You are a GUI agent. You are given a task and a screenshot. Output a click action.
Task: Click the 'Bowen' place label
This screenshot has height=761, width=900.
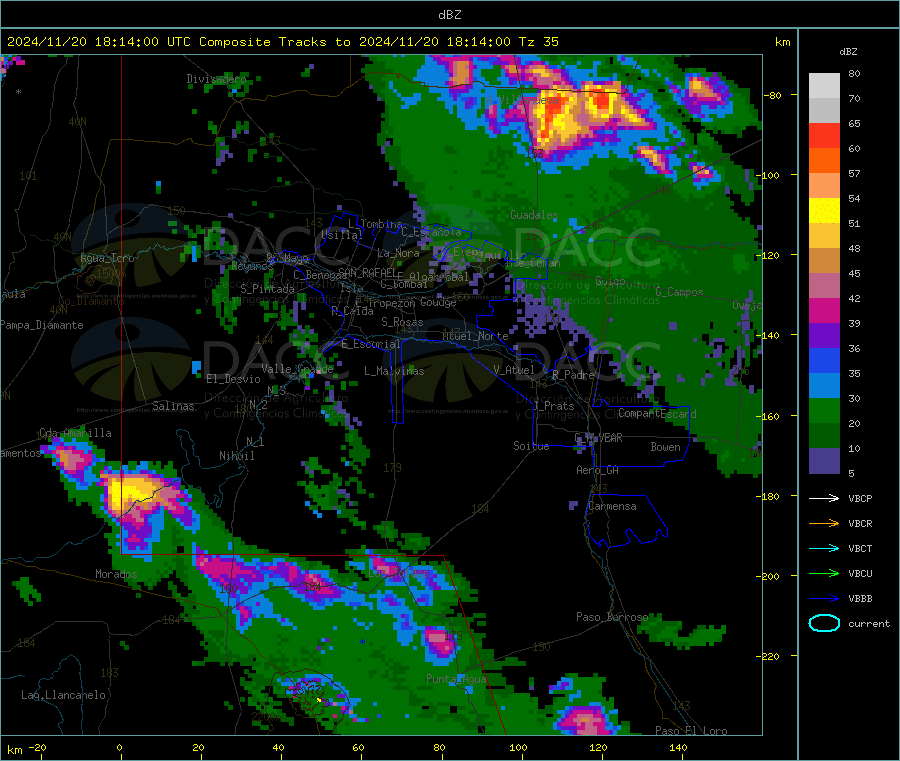point(665,447)
